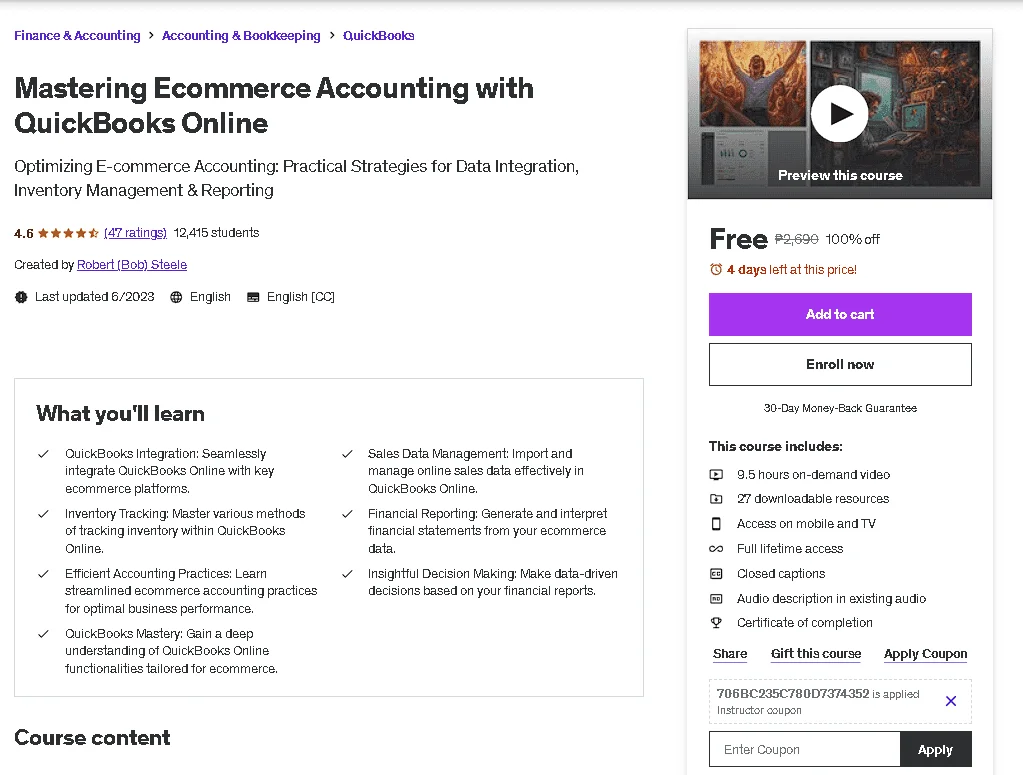Screen dimensions: 1023x775
Task: Remove the applied instructor coupon
Action: pos(951,701)
